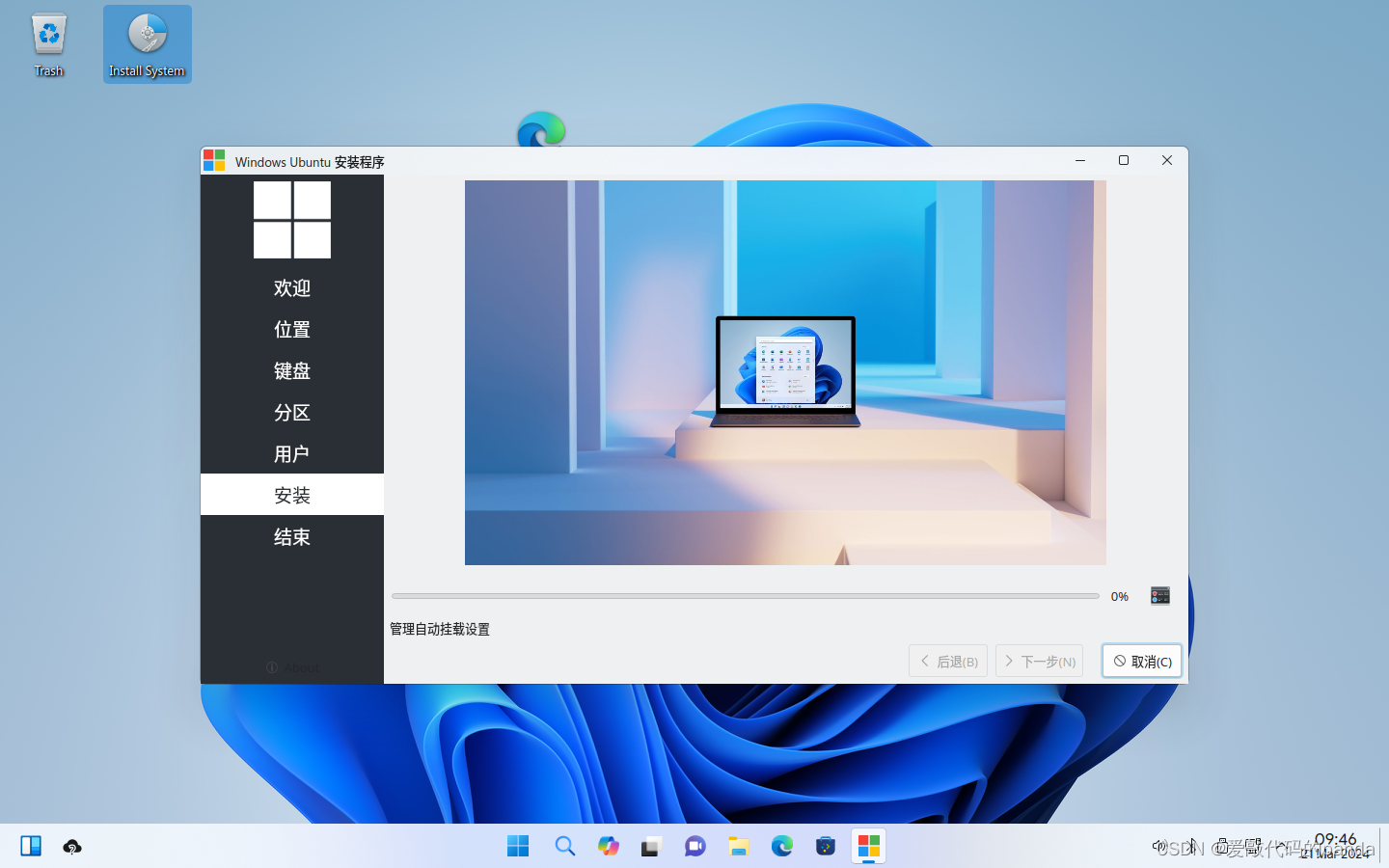Open the Edge browser in the taskbar

pos(782,846)
